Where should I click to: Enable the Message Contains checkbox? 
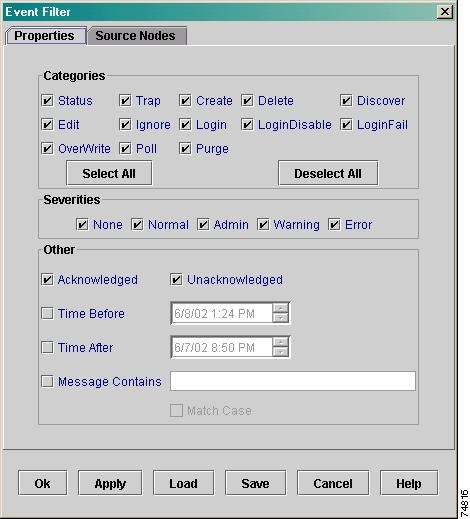pyautogui.click(x=47, y=381)
